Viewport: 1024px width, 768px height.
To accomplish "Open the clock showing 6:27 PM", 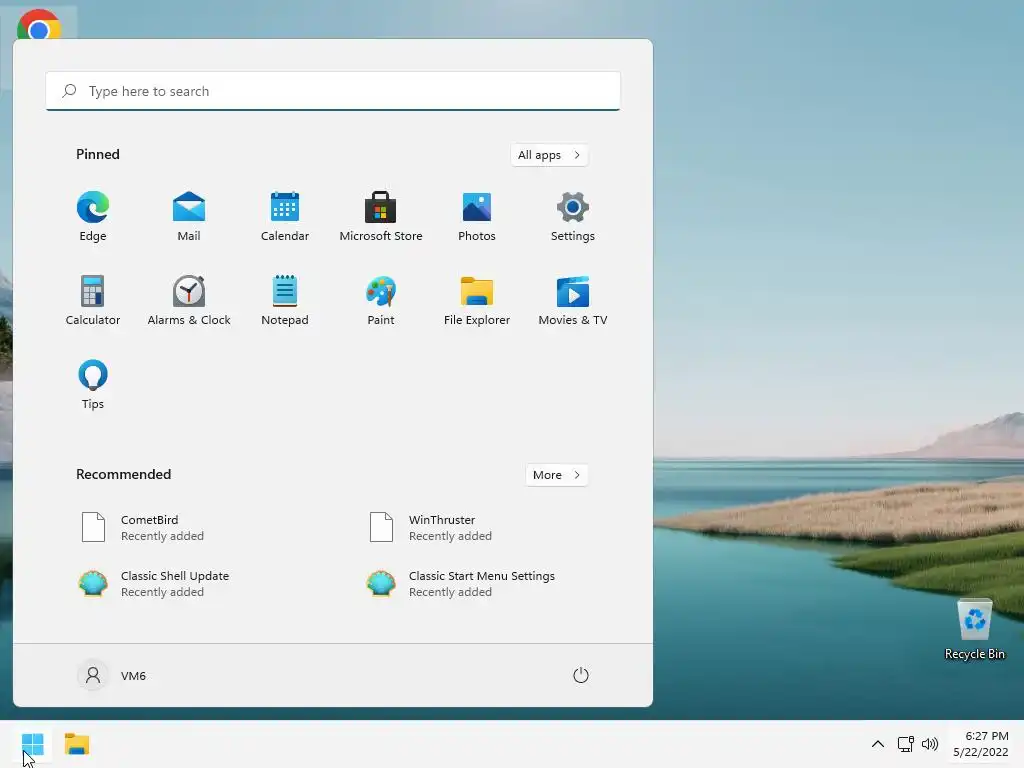I will (x=981, y=744).
